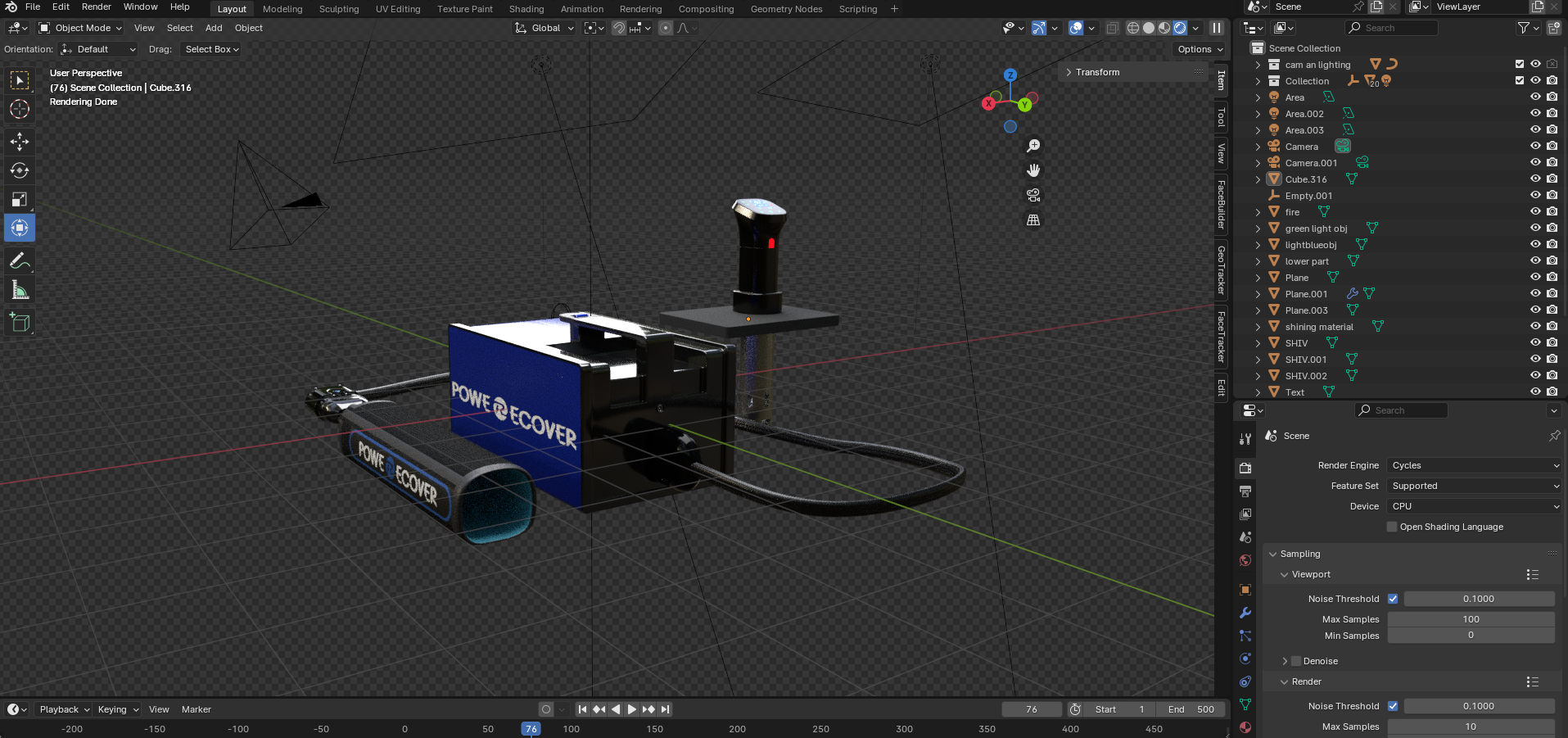The height and width of the screenshot is (738, 1568).
Task: Adjust the viewport Max Samples slider
Action: (1471, 619)
